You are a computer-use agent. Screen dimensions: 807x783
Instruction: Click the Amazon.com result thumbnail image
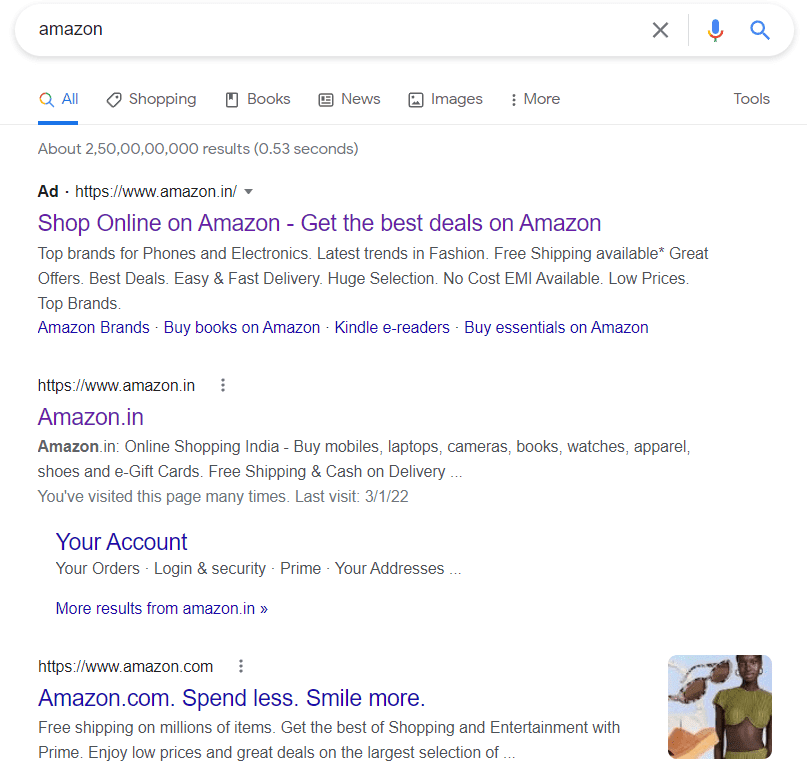(x=720, y=707)
